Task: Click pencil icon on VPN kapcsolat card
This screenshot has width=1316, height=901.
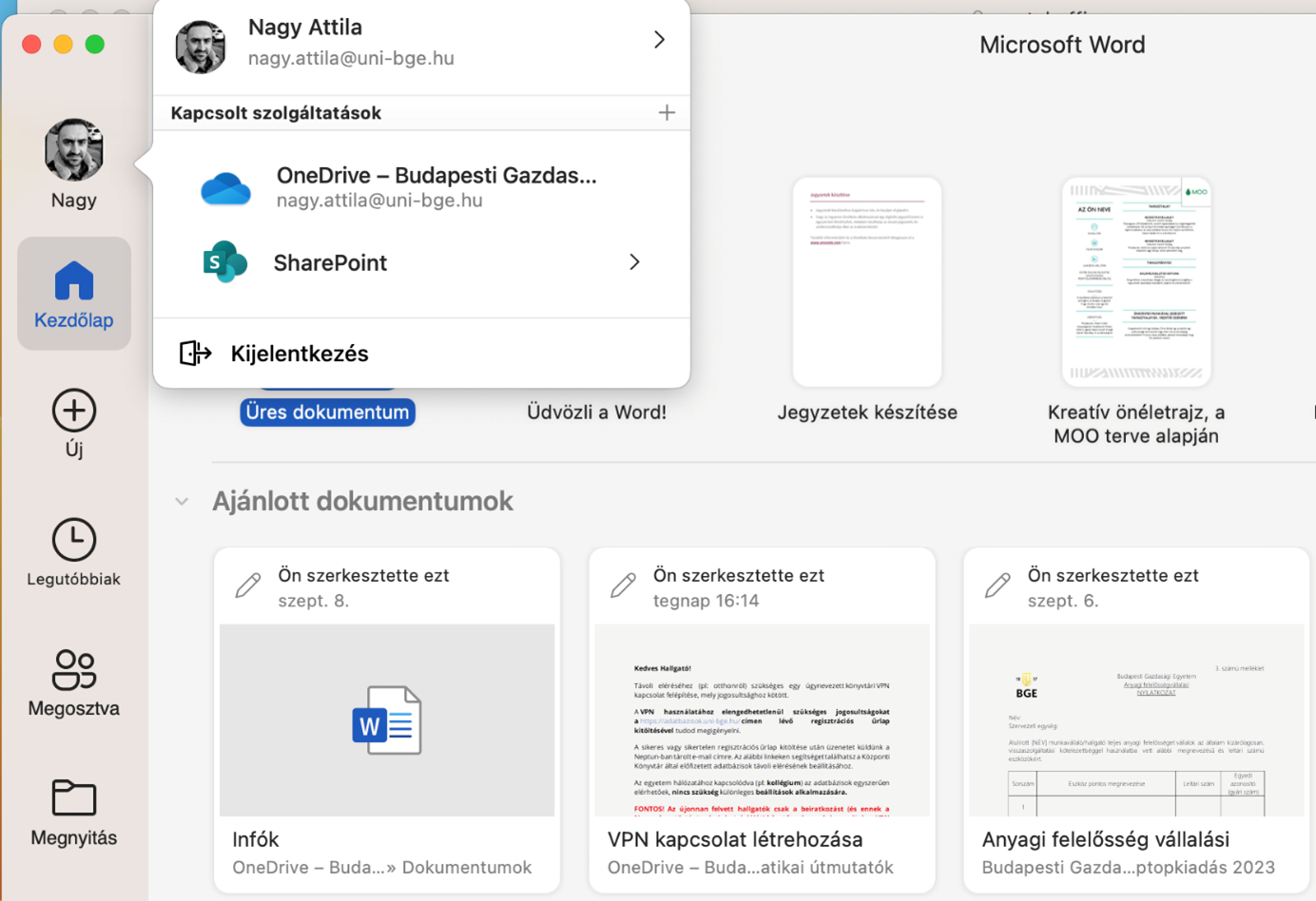Action: pyautogui.click(x=623, y=585)
